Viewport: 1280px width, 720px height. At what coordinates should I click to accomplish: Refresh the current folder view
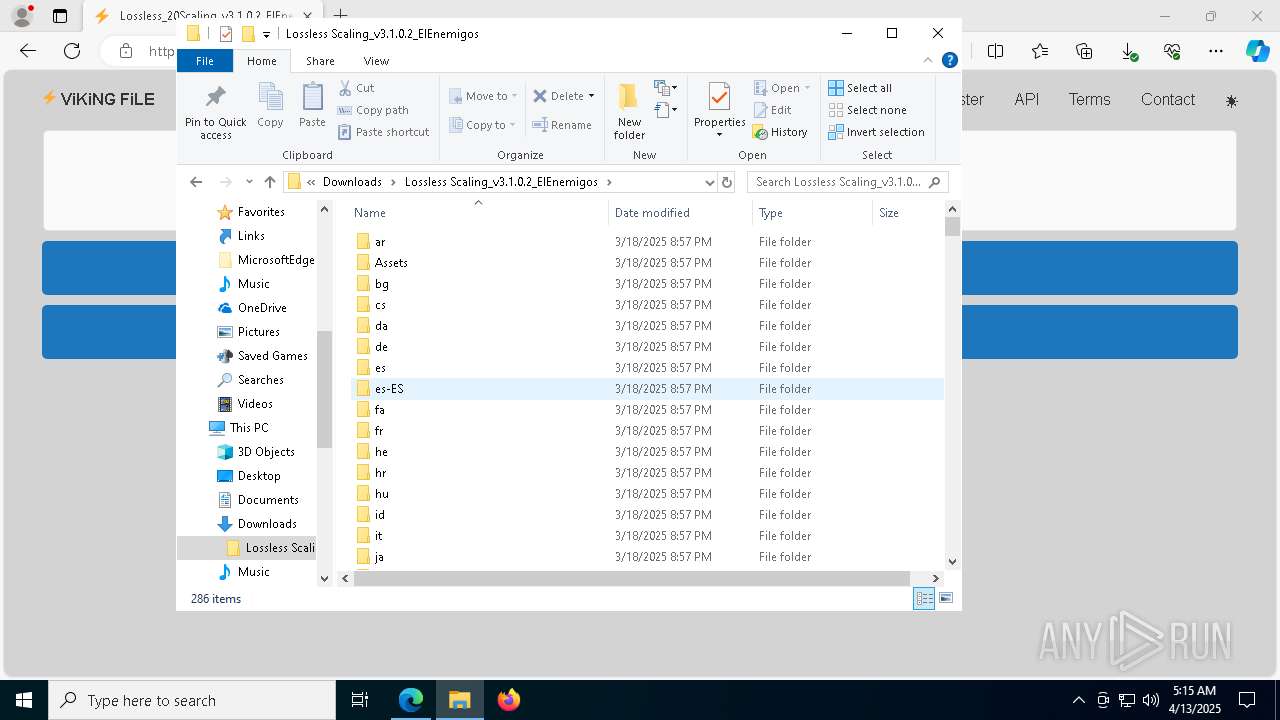pyautogui.click(x=727, y=182)
